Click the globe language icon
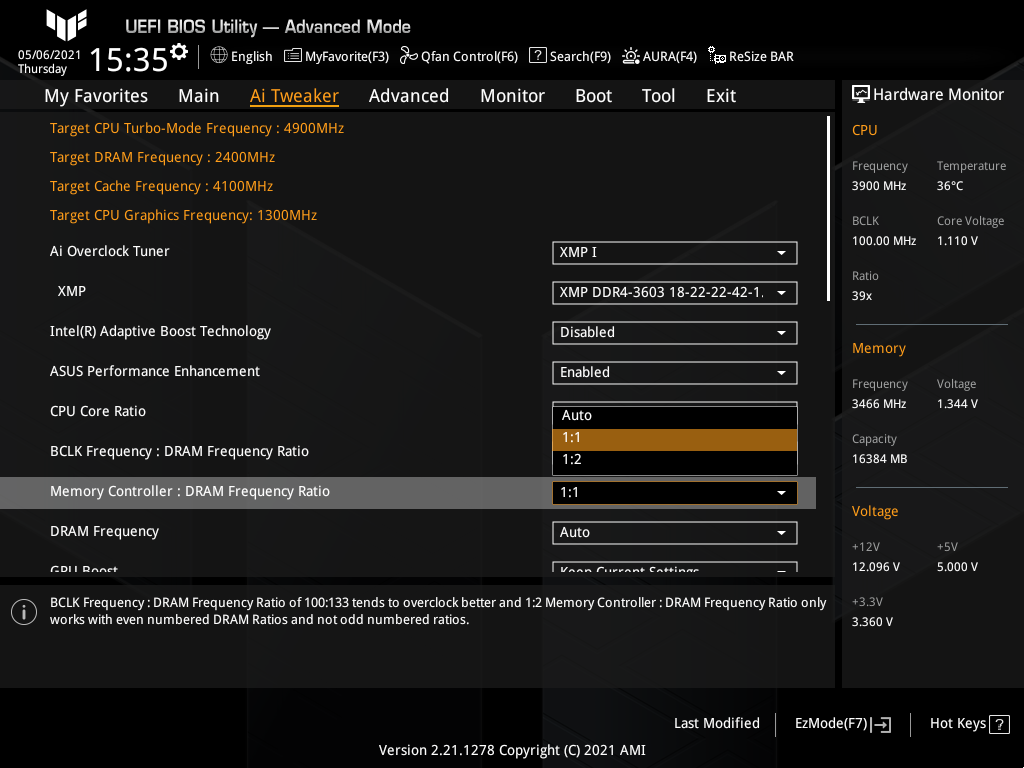 click(219, 56)
